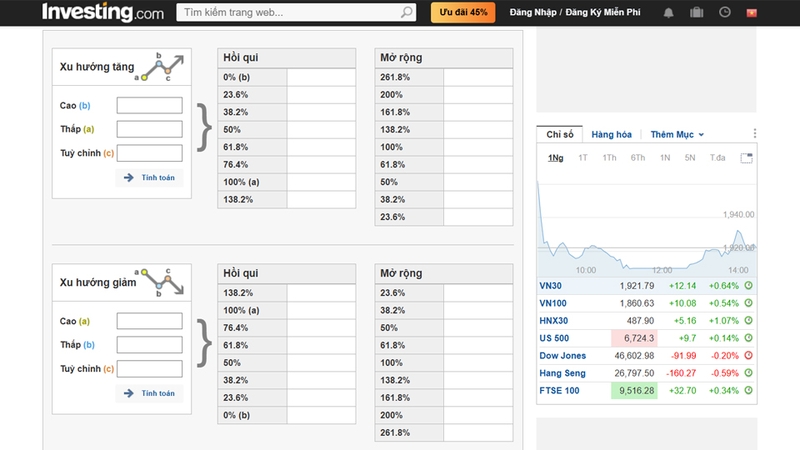Click the Cao (a) input in downtrend

pos(149,321)
